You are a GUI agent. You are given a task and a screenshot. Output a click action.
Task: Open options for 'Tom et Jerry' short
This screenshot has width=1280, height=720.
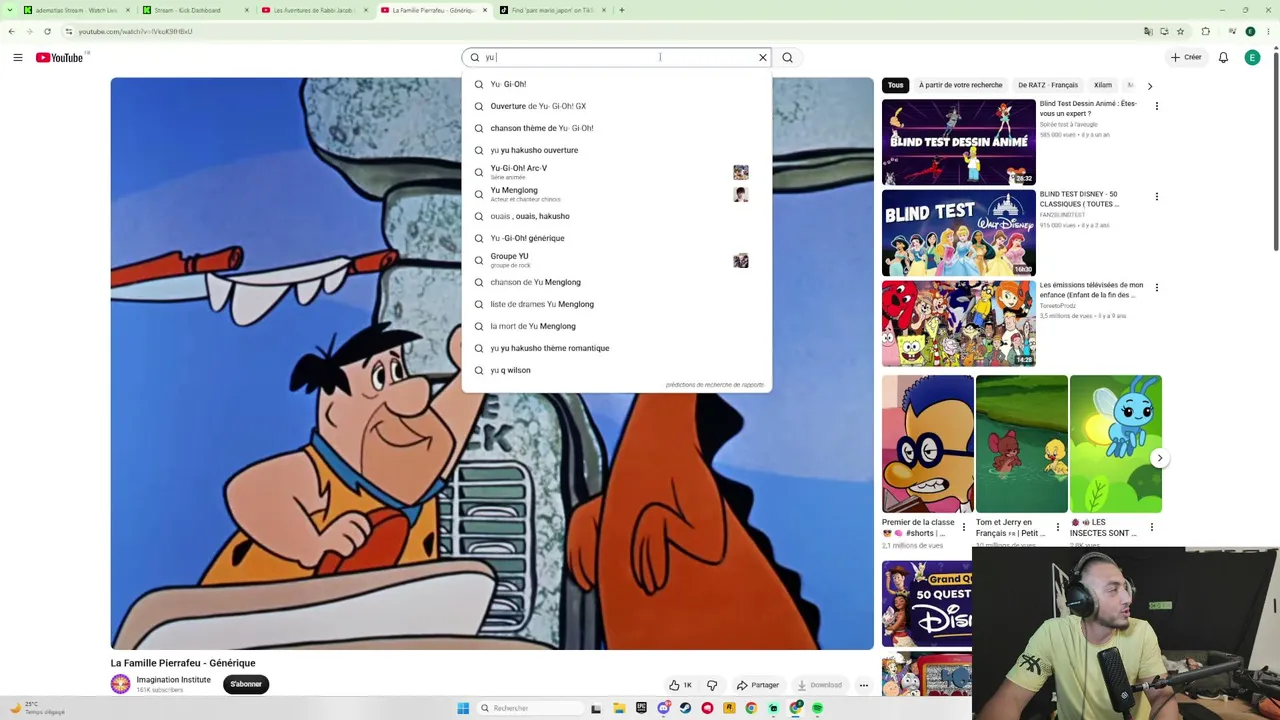pyautogui.click(x=1058, y=527)
